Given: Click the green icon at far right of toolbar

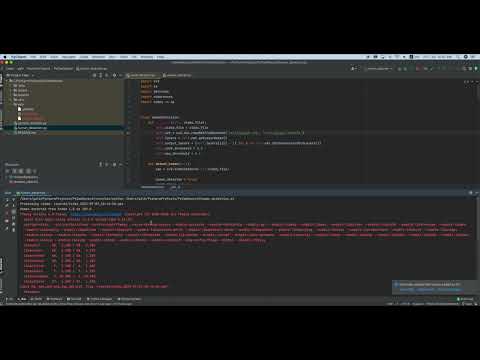Looking at the screenshot, I should point(476,69).
